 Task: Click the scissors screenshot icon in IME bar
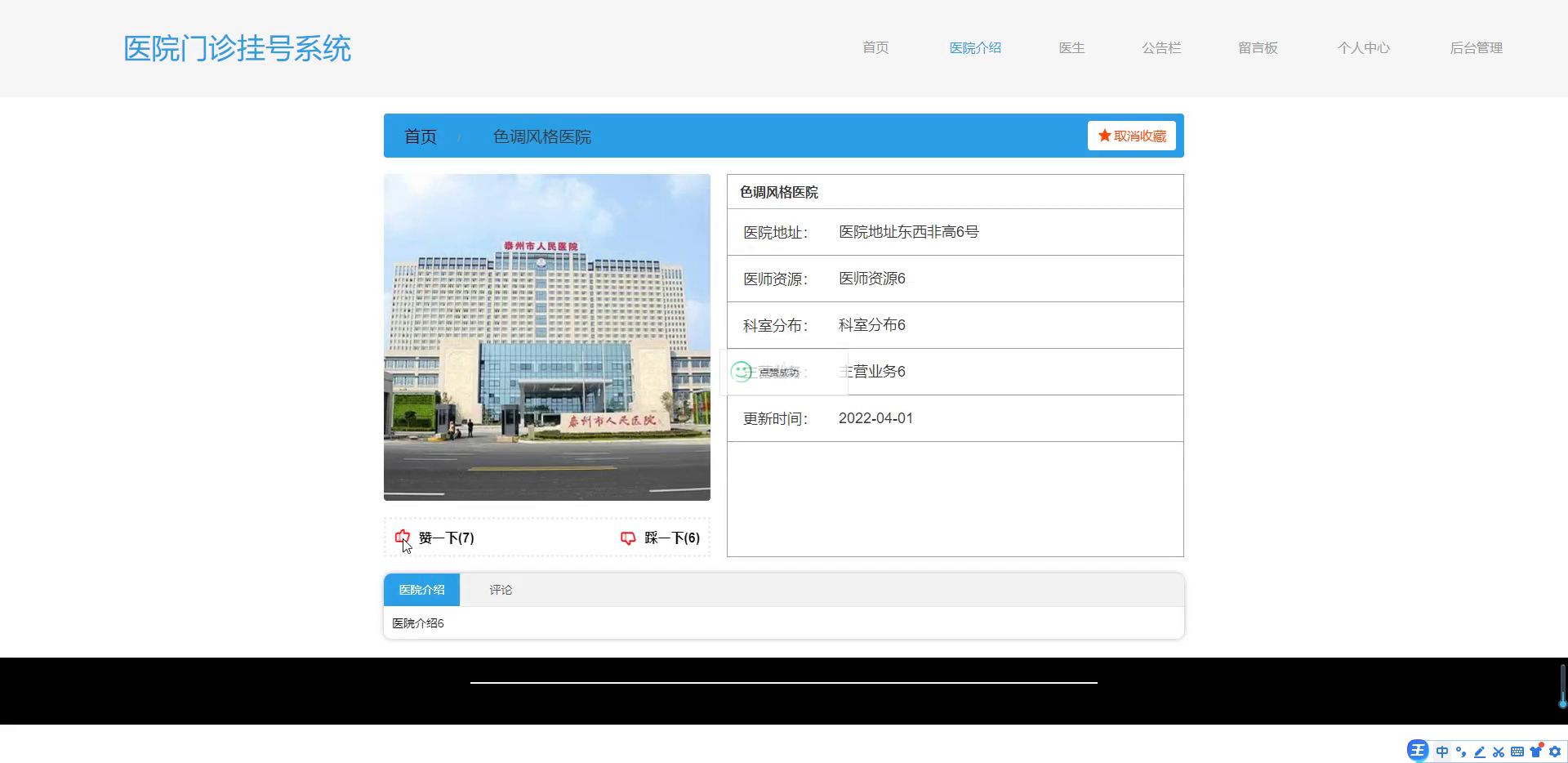[x=1499, y=752]
